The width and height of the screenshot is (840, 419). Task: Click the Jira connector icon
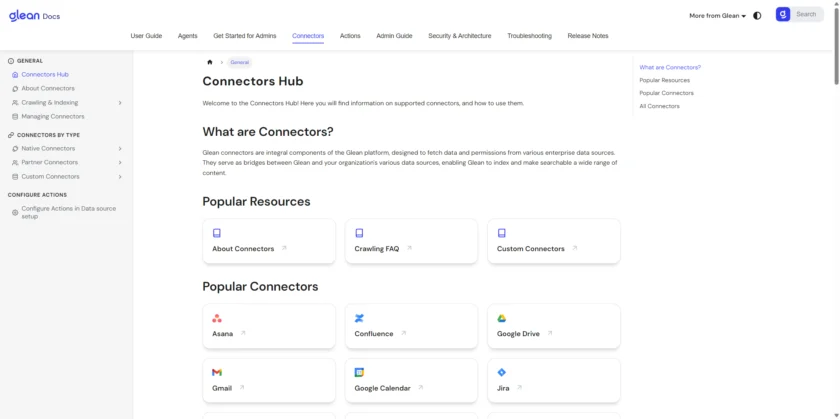pos(502,372)
